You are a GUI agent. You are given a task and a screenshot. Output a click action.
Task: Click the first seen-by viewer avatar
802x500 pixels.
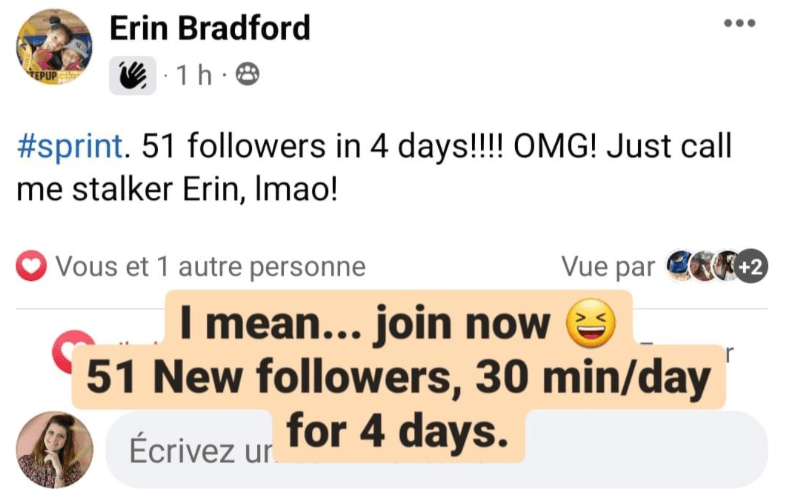[x=682, y=266]
